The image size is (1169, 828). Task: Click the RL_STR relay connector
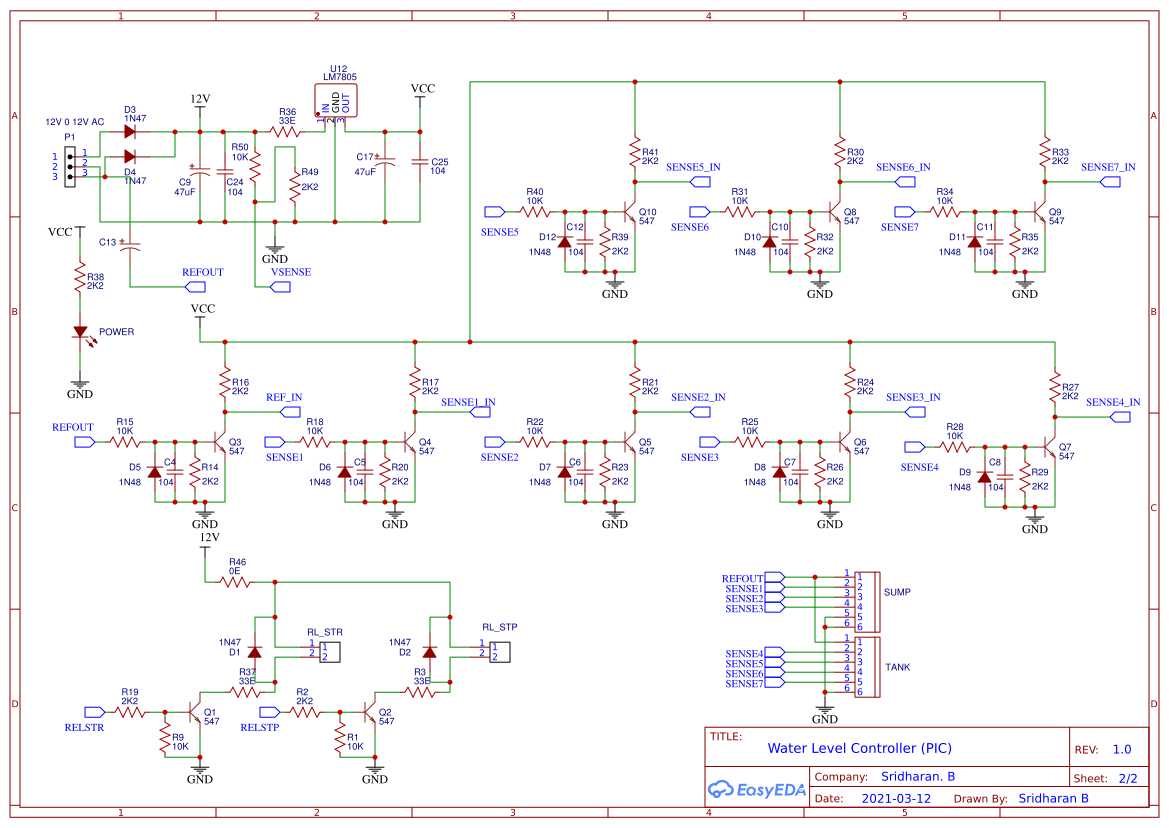pos(330,652)
